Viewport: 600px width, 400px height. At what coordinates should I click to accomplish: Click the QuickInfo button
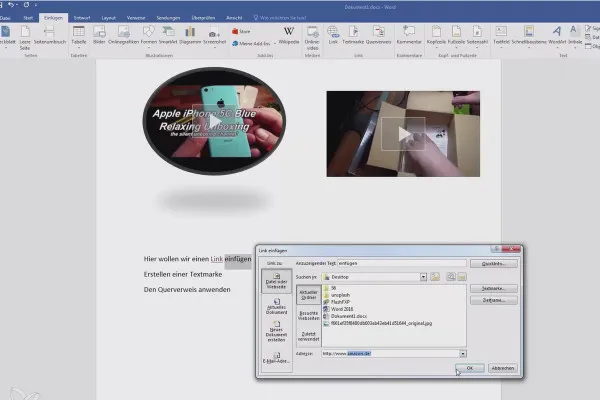coord(494,264)
